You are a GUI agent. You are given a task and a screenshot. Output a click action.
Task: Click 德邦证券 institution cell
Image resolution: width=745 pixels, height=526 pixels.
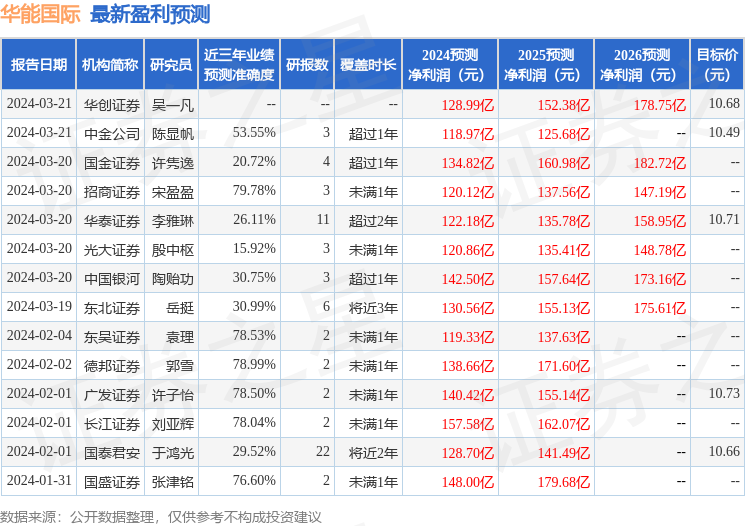coord(112,366)
